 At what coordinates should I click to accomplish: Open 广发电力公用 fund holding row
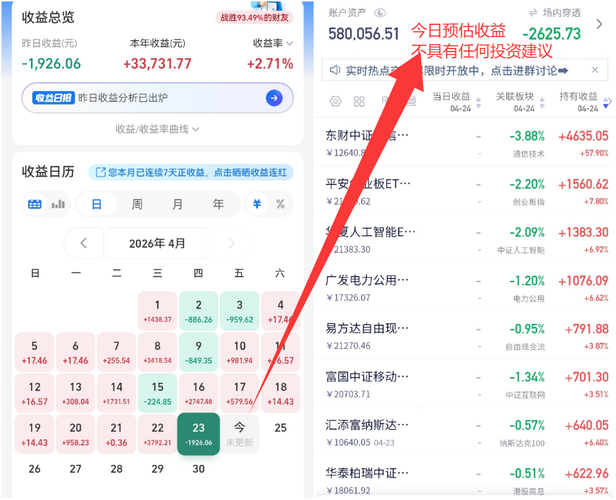point(465,288)
